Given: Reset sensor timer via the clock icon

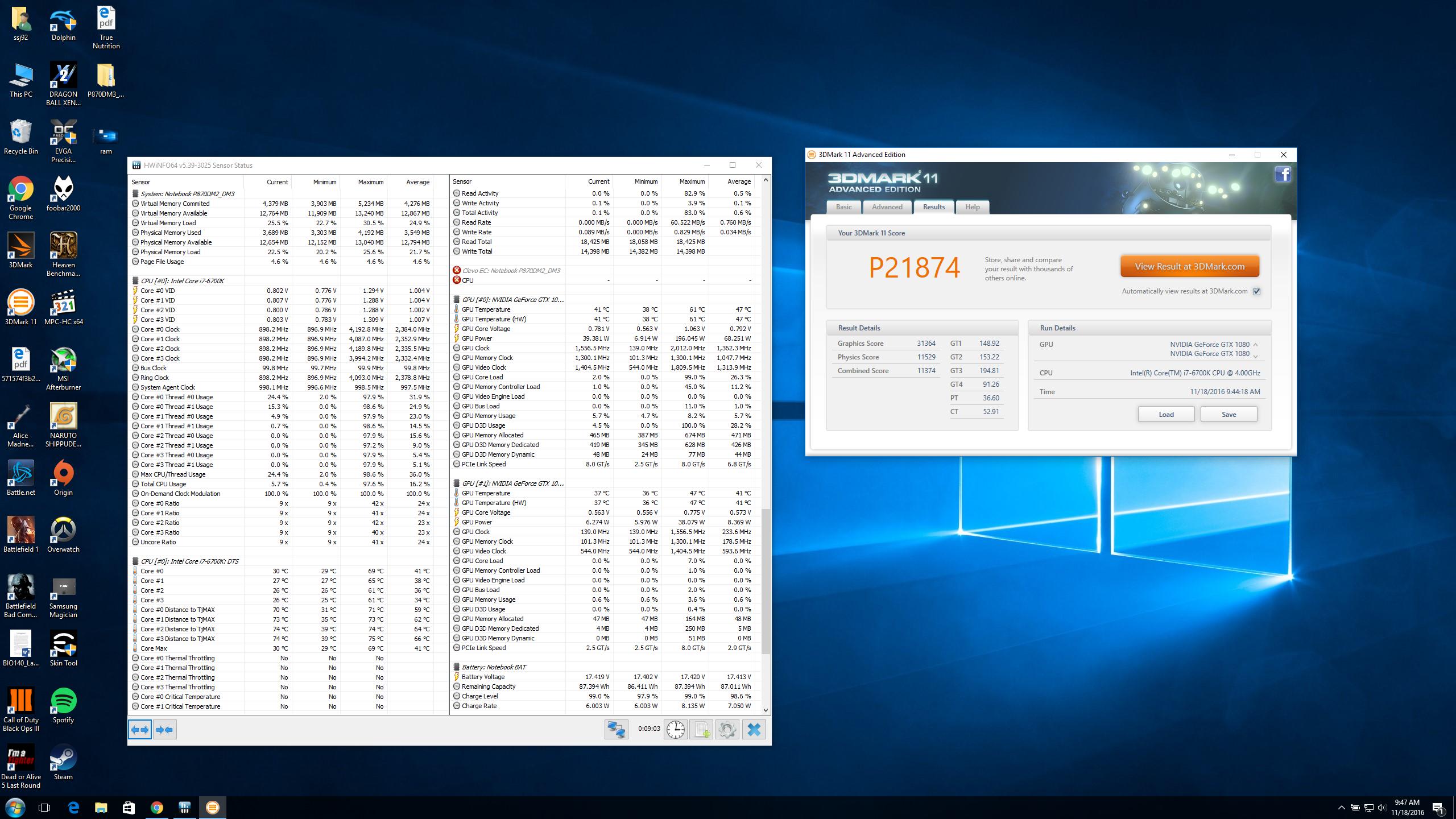Looking at the screenshot, I should [x=675, y=730].
